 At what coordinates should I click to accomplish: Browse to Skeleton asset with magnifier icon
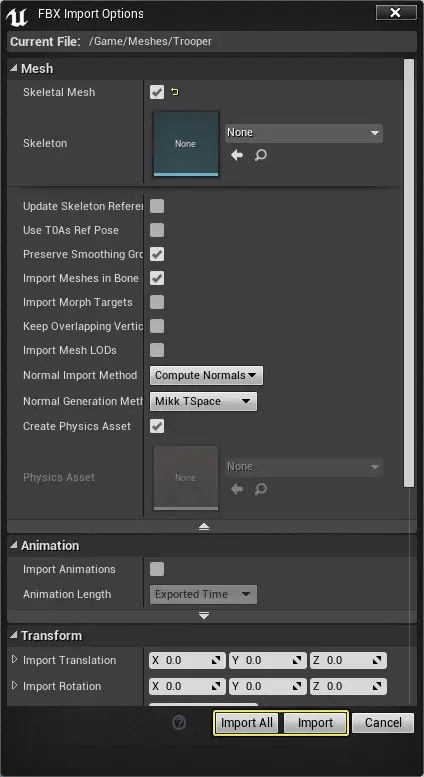(261, 156)
